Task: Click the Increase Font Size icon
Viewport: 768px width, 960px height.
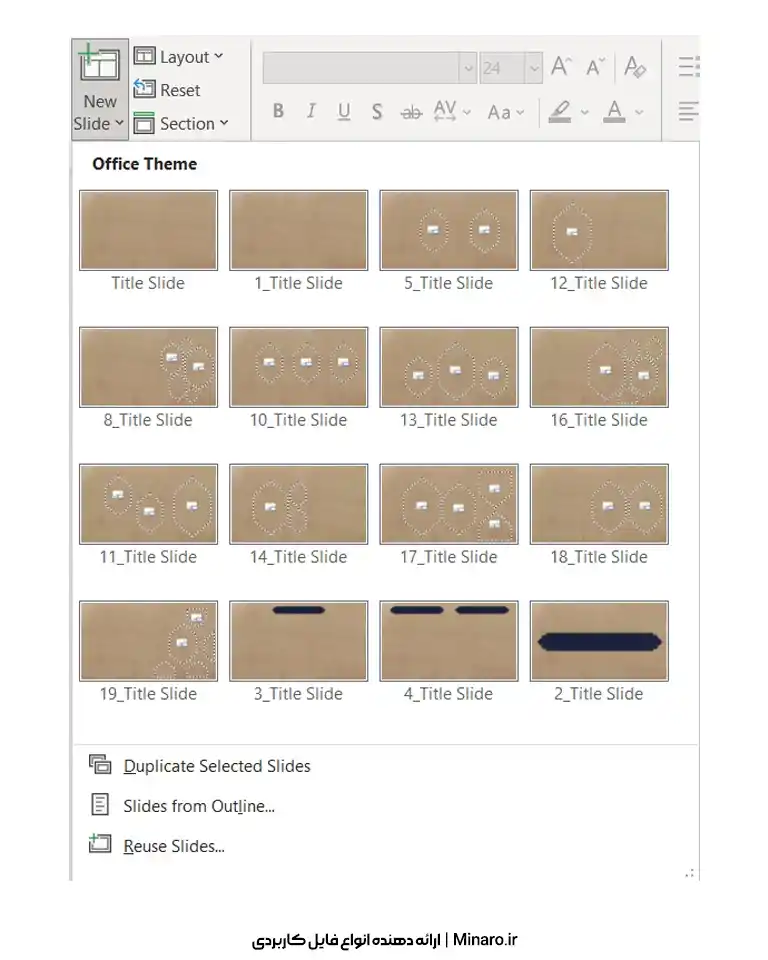Action: [561, 67]
